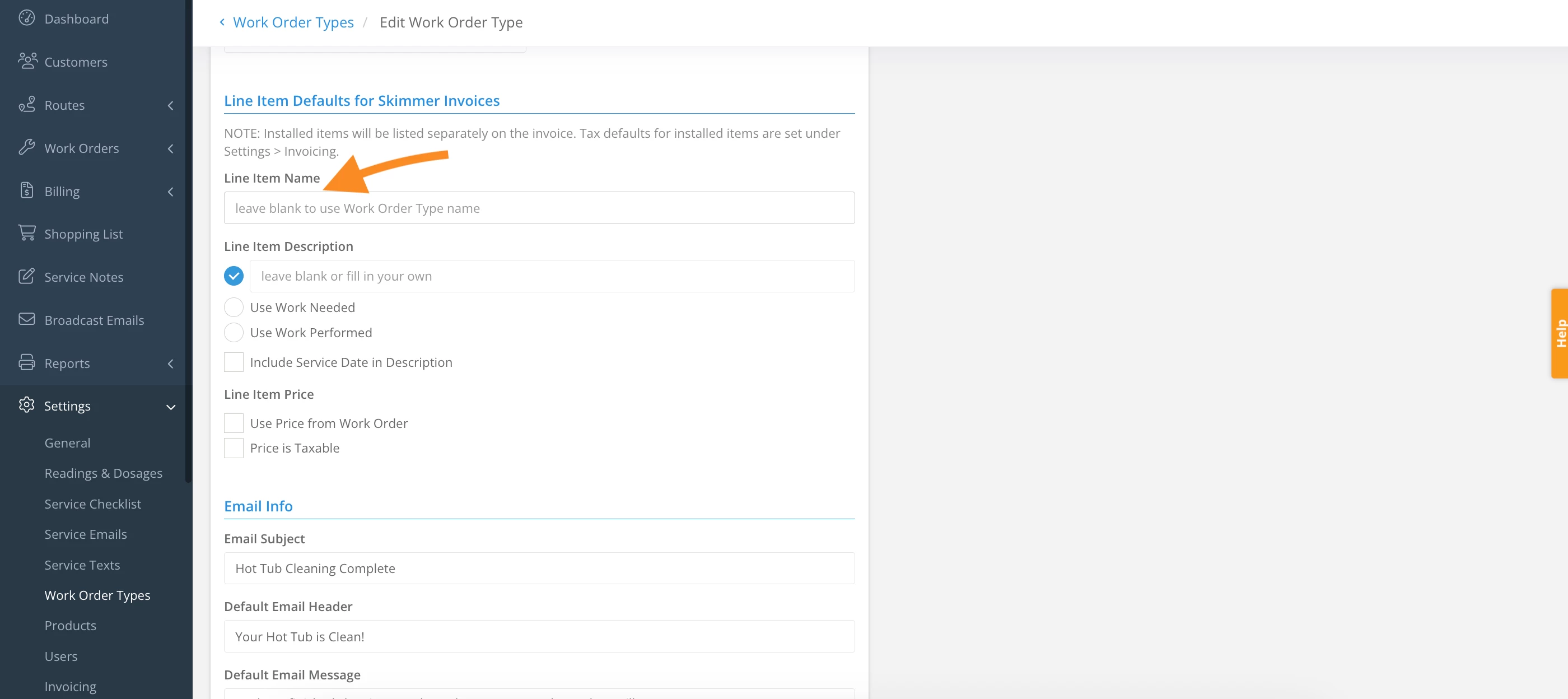Click the Line Item Name field
Image resolution: width=1568 pixels, height=699 pixels.
(x=539, y=208)
